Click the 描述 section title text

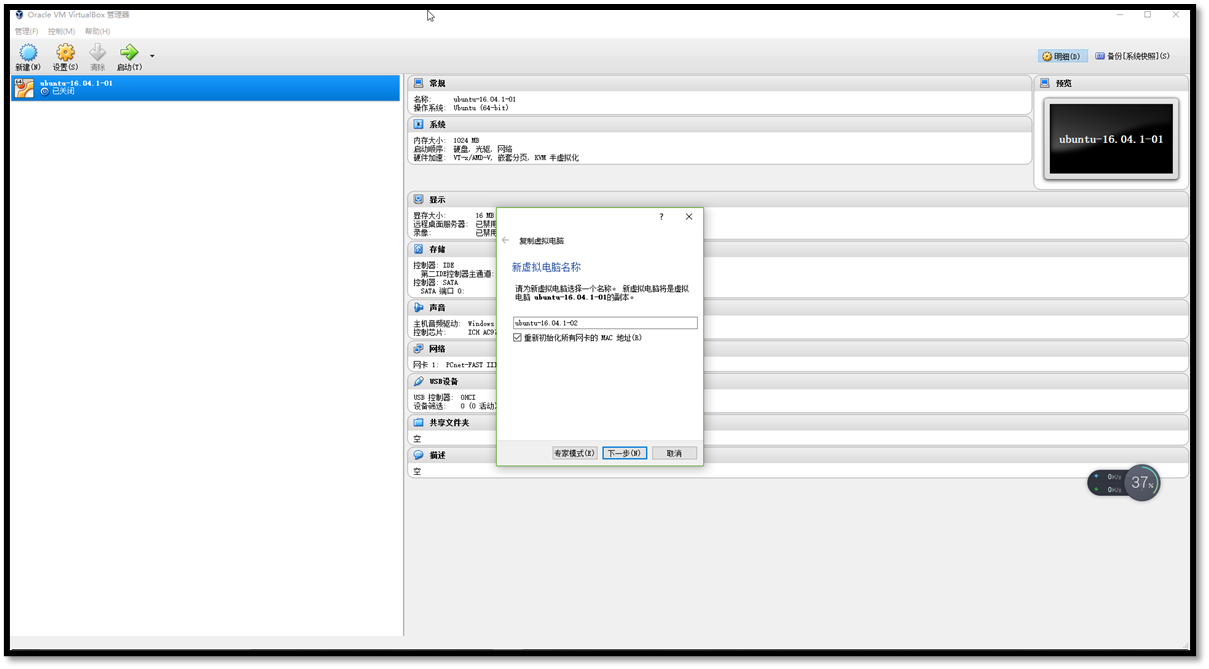point(437,455)
